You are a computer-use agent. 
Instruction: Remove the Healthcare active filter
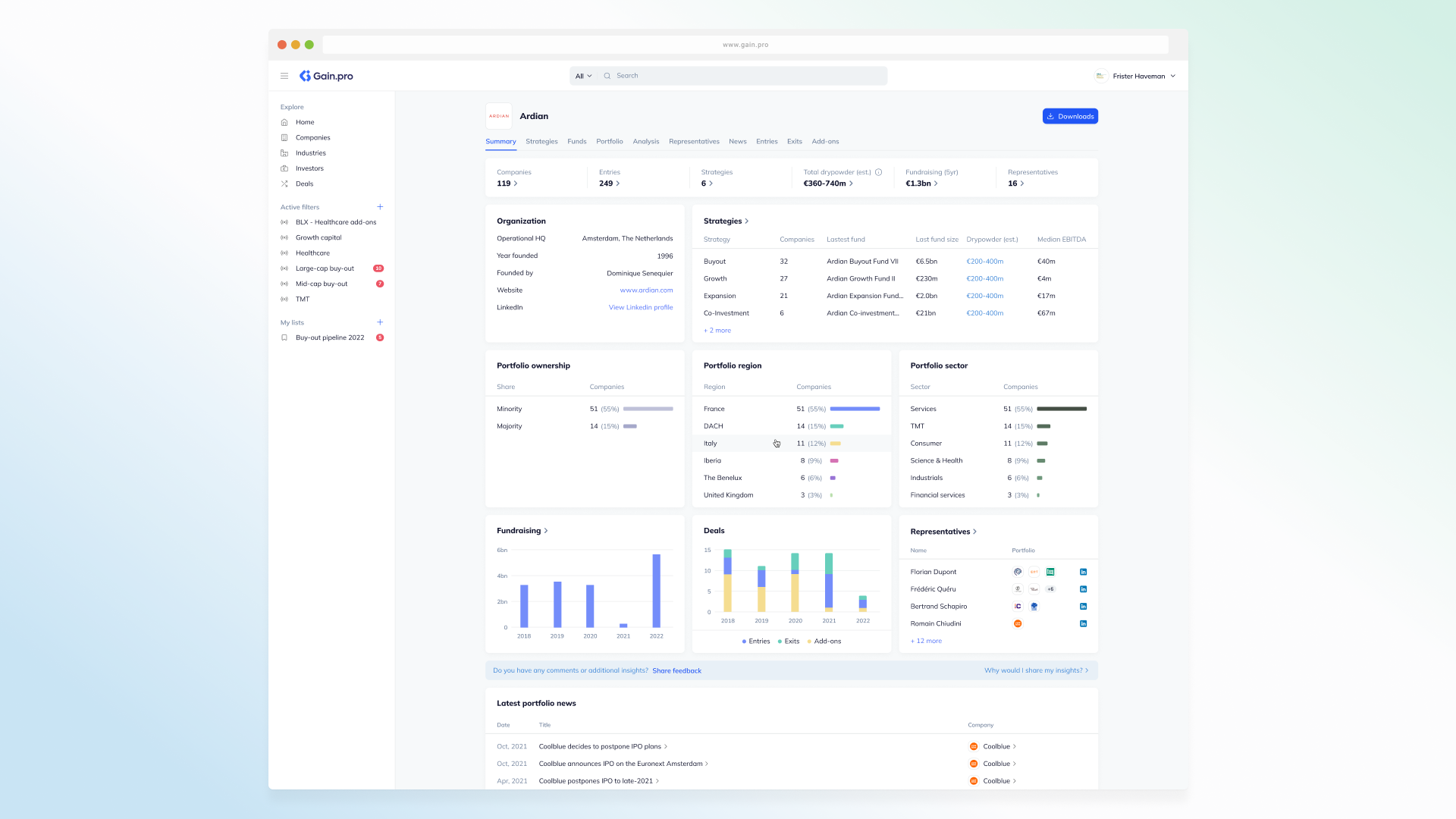coord(284,253)
